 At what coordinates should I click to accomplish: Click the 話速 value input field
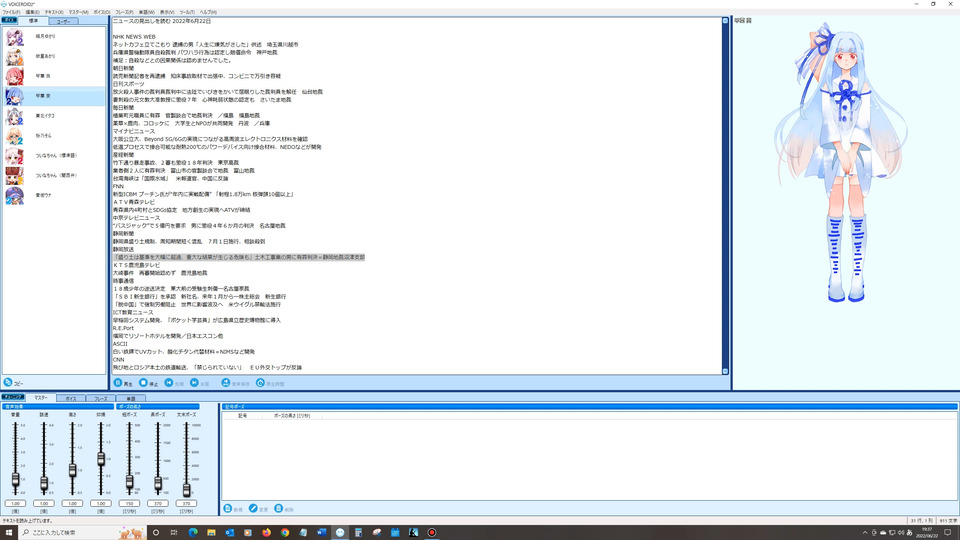tap(44, 503)
